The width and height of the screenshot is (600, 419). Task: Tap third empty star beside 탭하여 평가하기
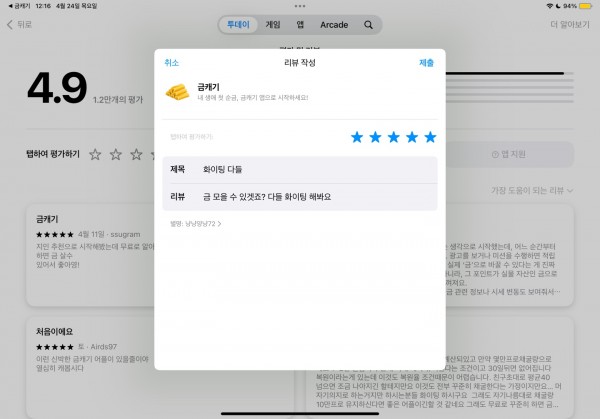pyautogui.click(x=136, y=154)
